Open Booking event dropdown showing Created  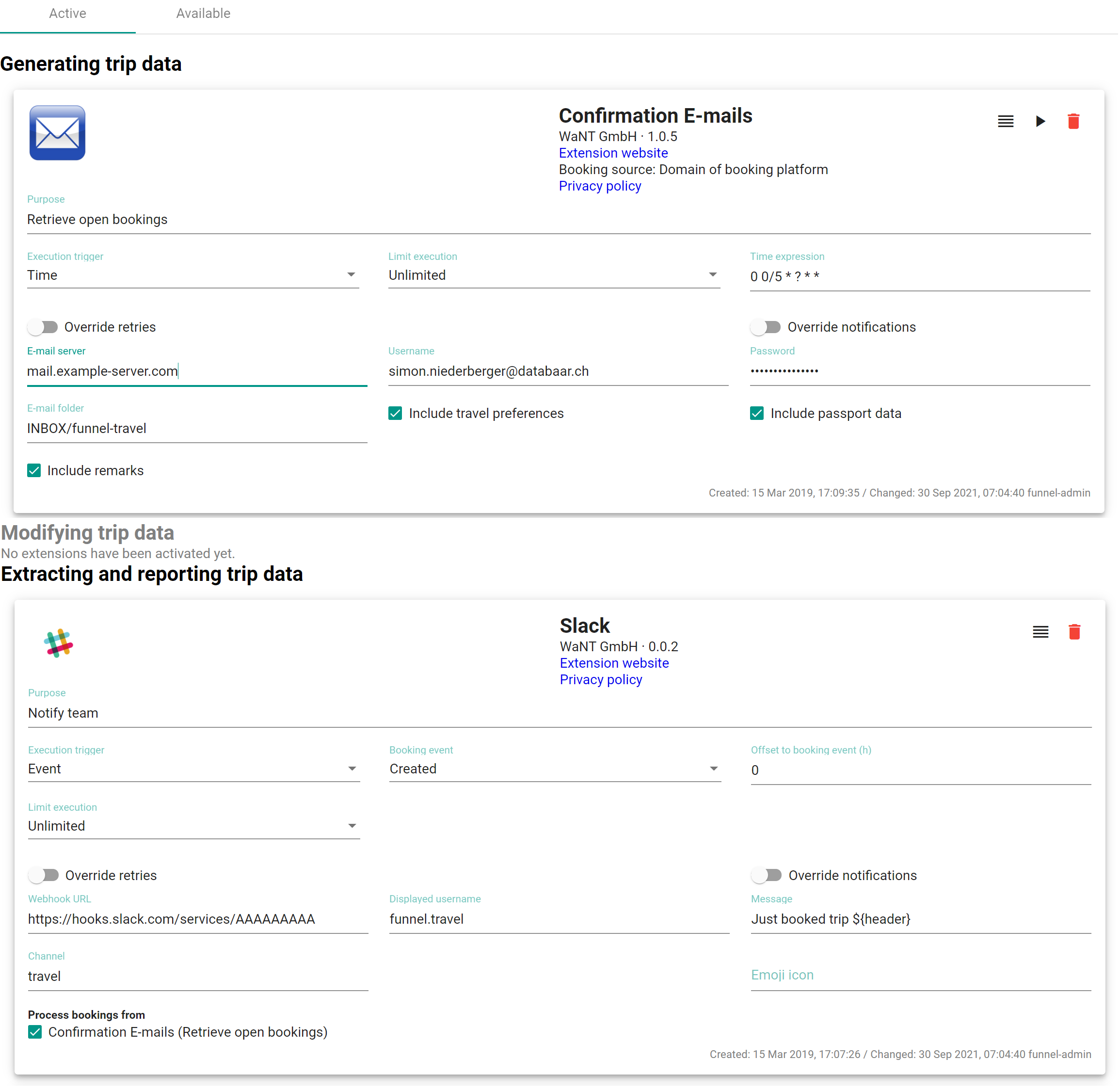tap(556, 770)
